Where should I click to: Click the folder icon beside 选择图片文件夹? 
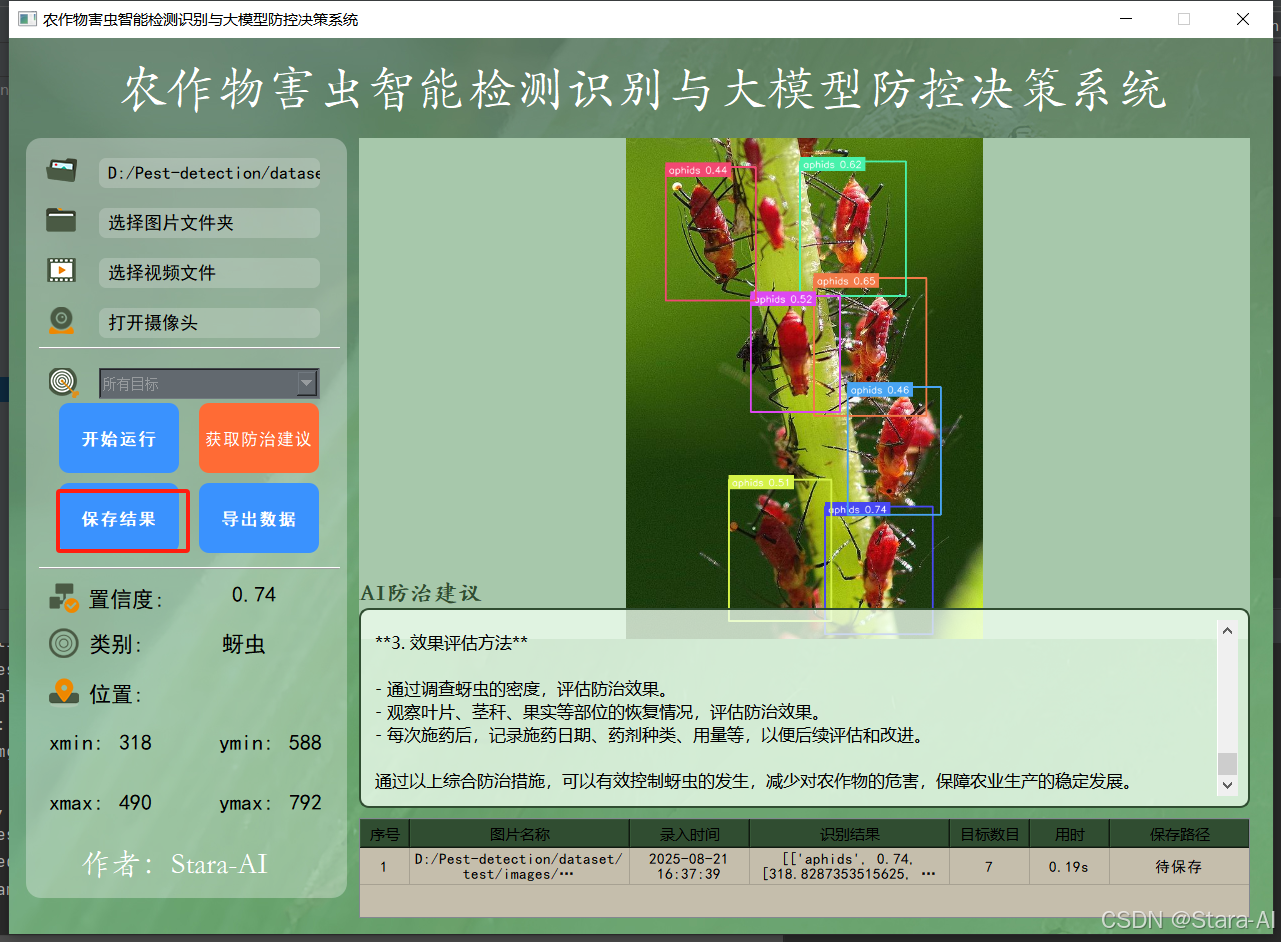click(62, 221)
